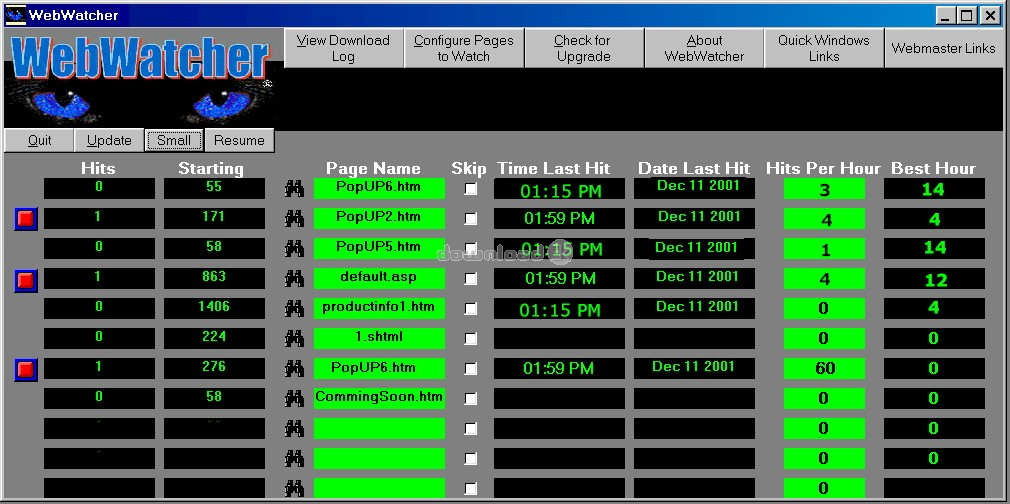Select the PopUP5.htm page name field
Image resolution: width=1010 pixels, height=504 pixels.
[x=379, y=247]
